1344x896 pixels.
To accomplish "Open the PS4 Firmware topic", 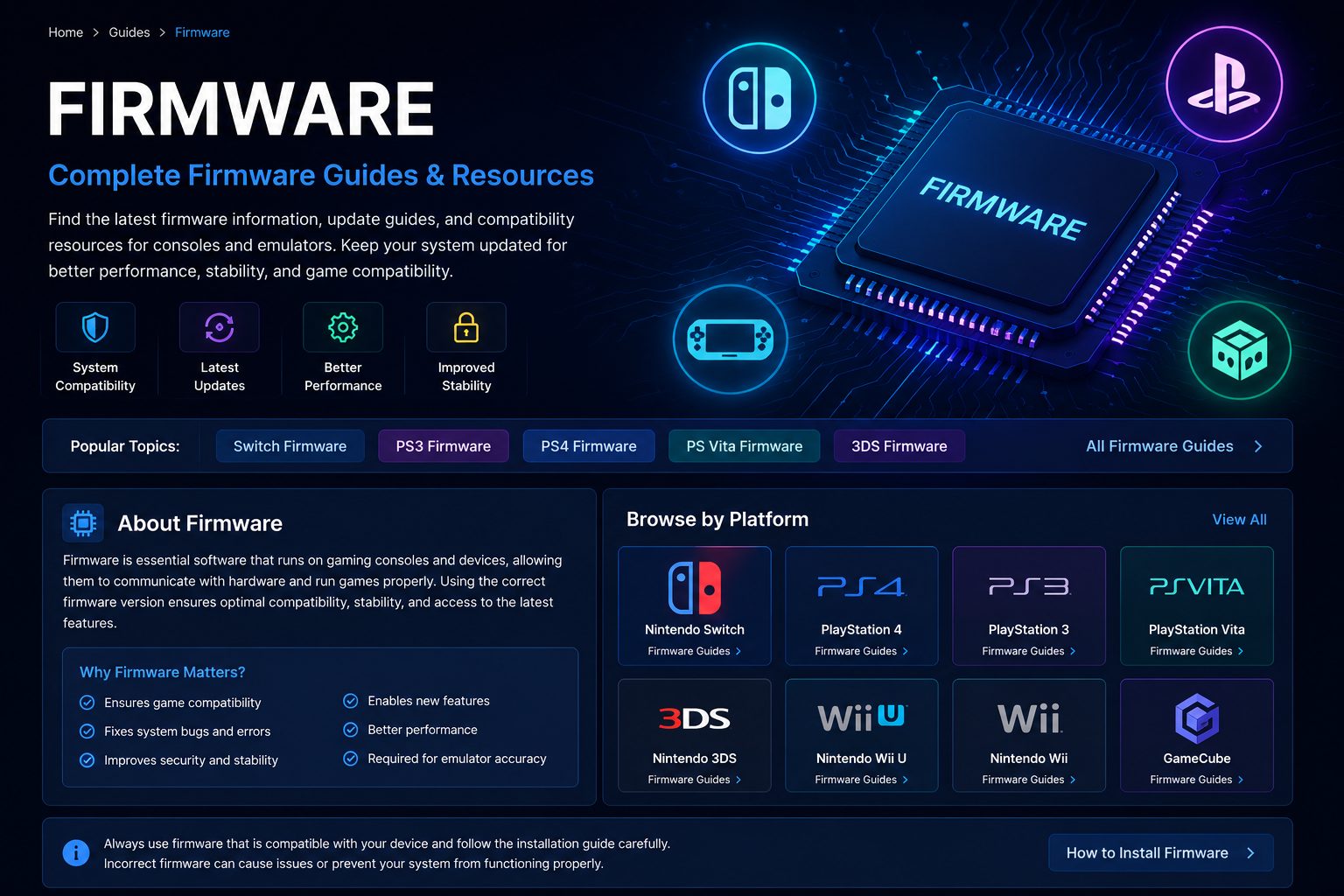I will pos(589,446).
